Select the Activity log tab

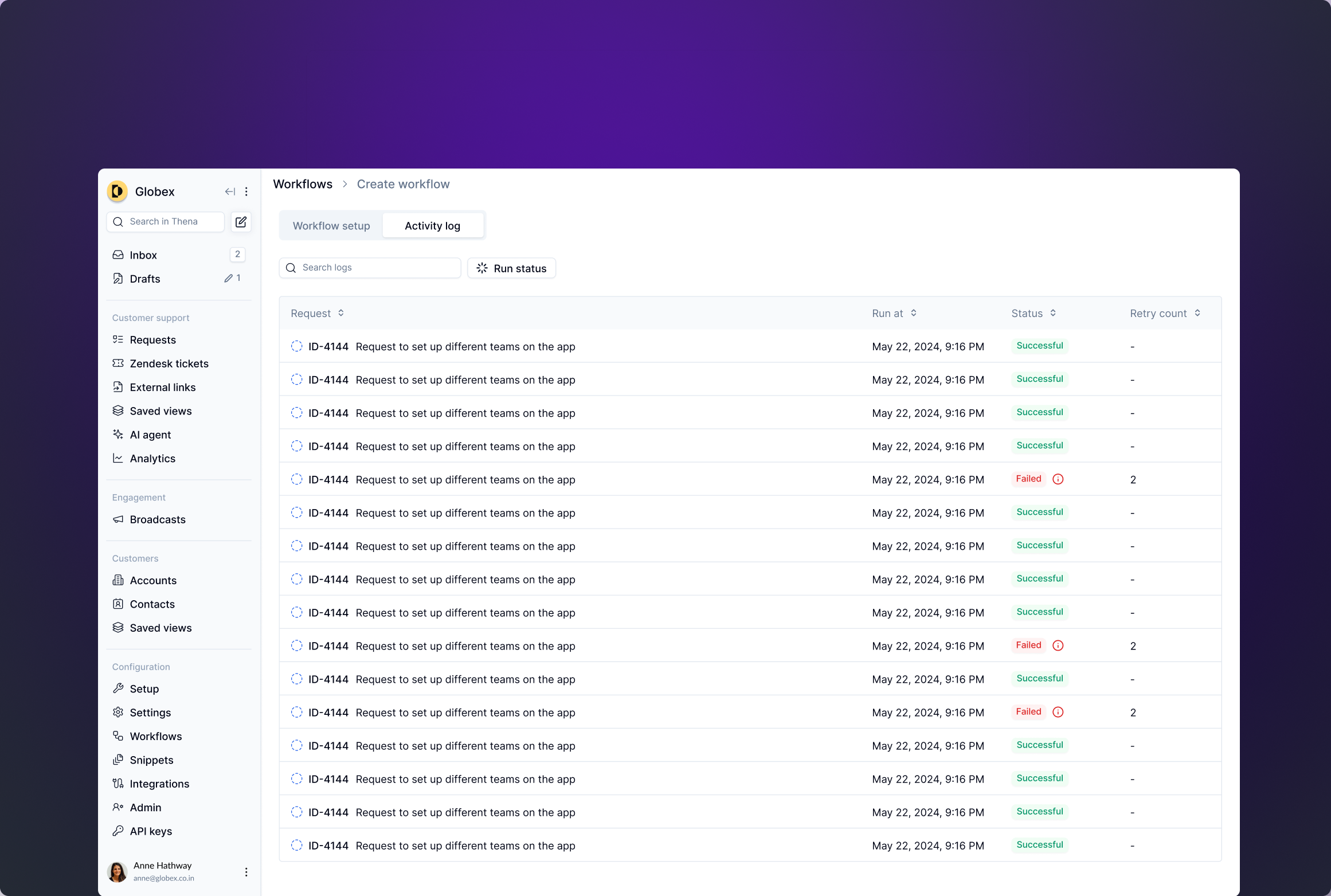coord(432,226)
